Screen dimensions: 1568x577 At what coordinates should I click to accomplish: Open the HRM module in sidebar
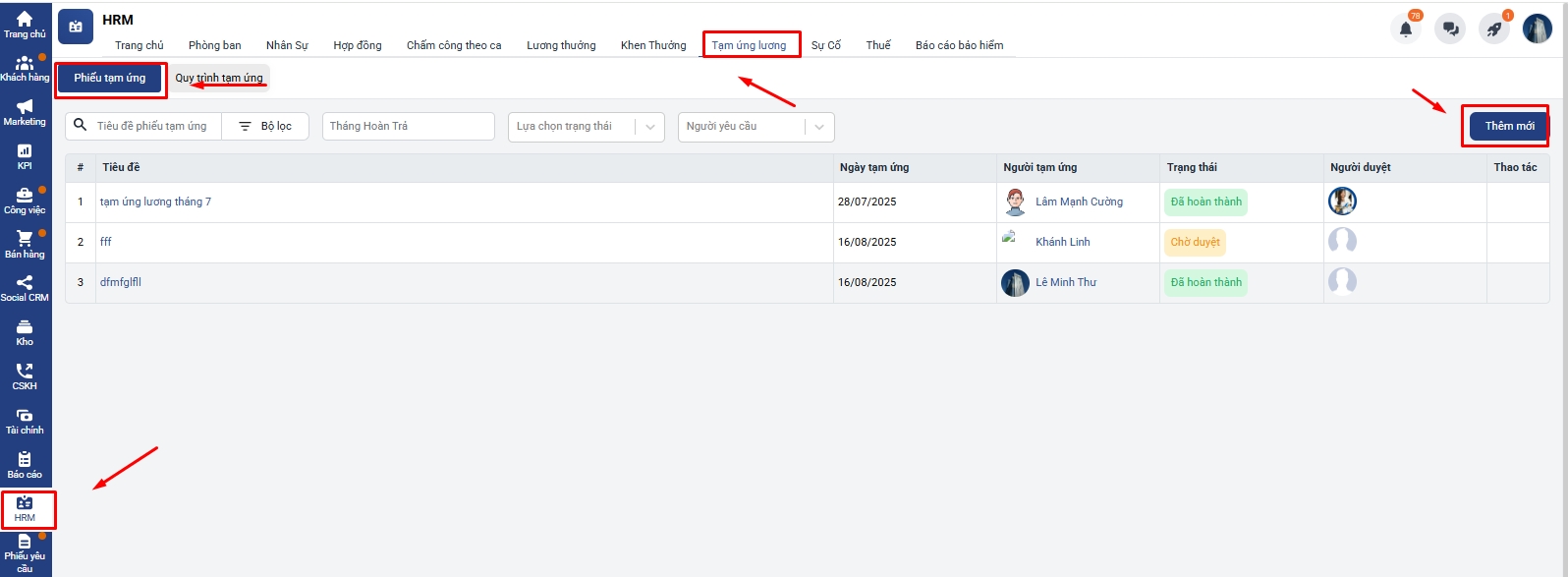click(25, 509)
